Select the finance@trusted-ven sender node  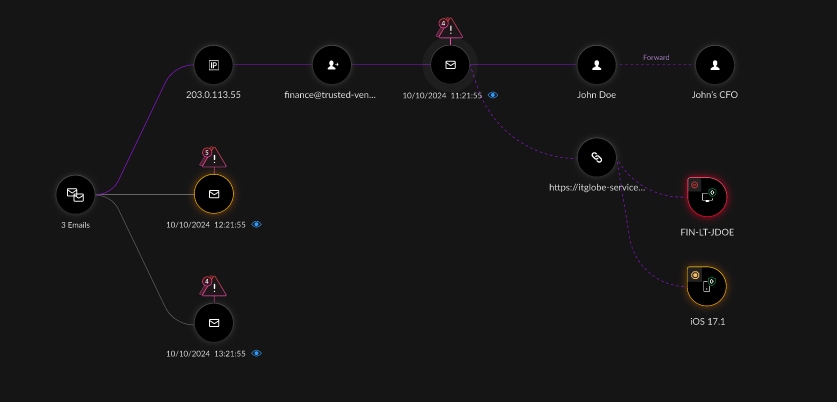pyautogui.click(x=331, y=65)
